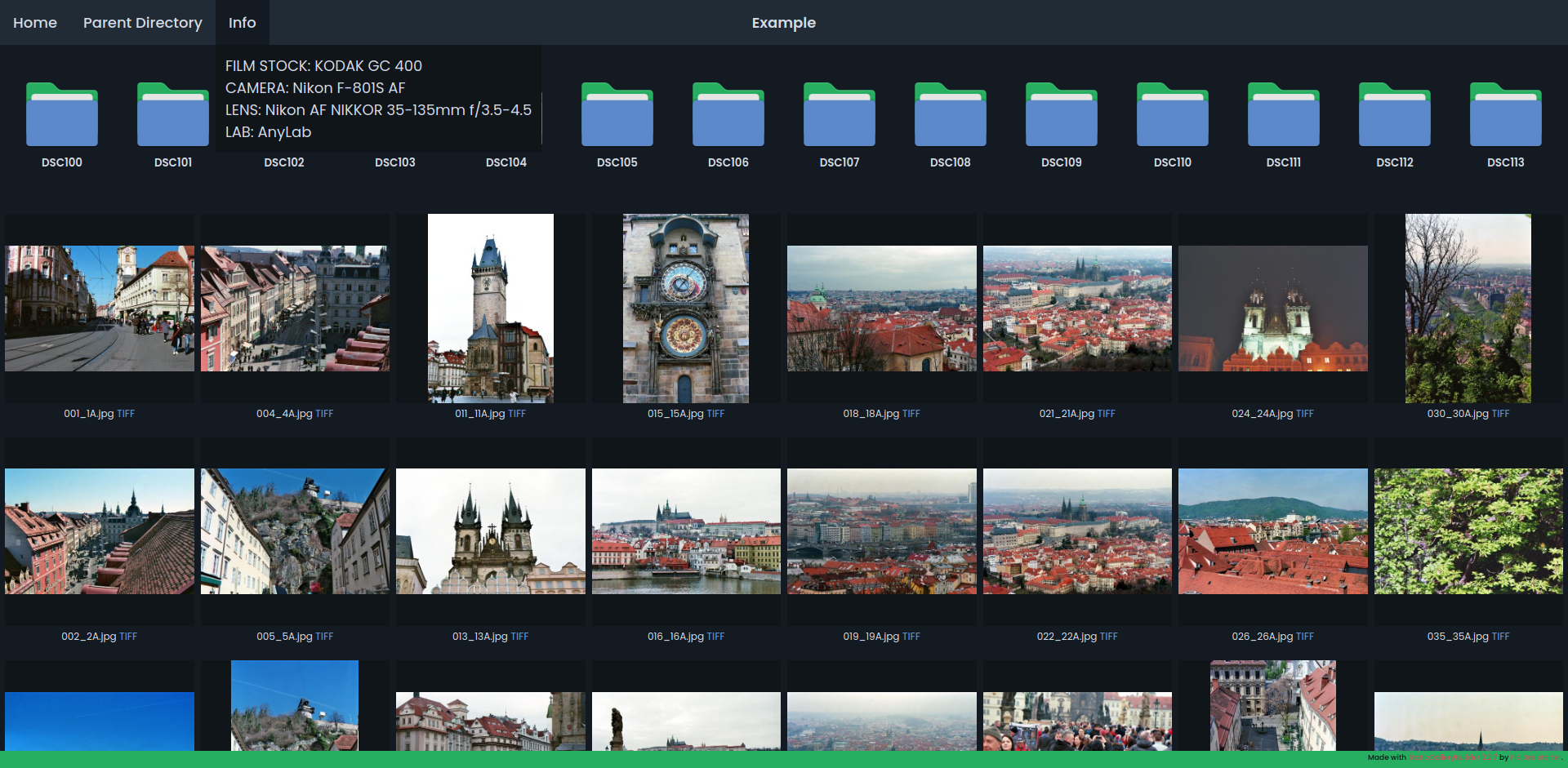Toggle the Info dropdown menu

[242, 23]
